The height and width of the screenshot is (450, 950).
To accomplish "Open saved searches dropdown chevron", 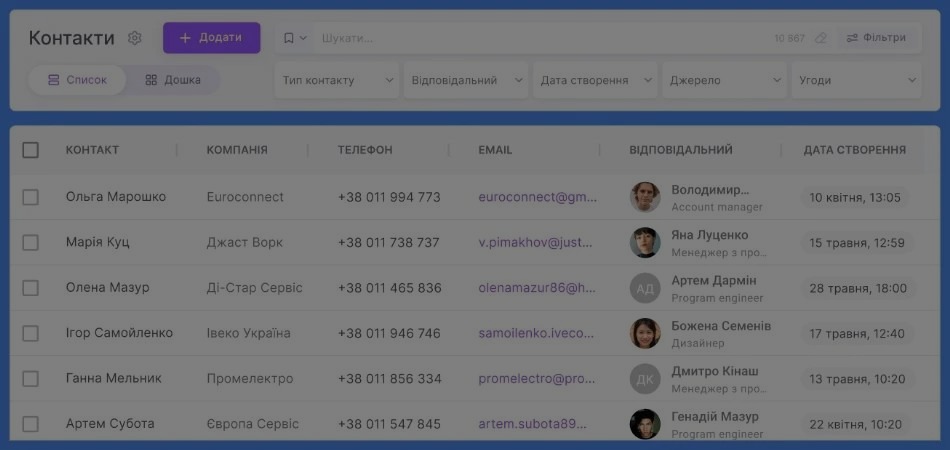I will 304,38.
